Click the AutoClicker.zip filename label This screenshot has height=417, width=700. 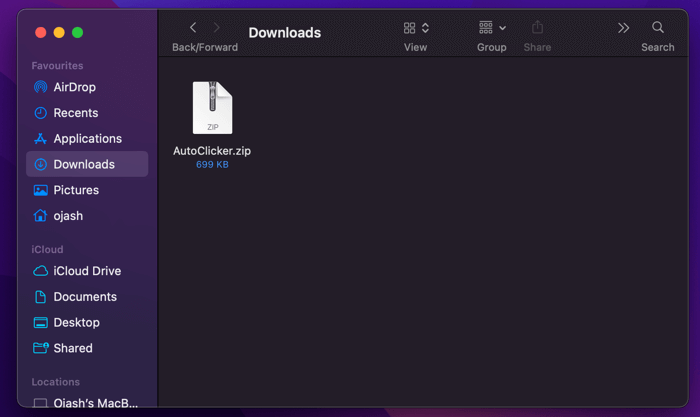[212, 151]
